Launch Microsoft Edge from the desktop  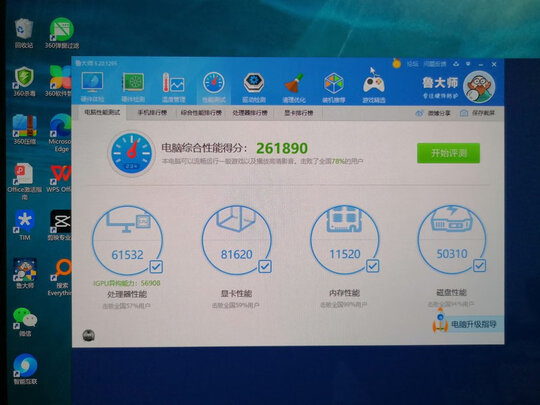(61, 126)
